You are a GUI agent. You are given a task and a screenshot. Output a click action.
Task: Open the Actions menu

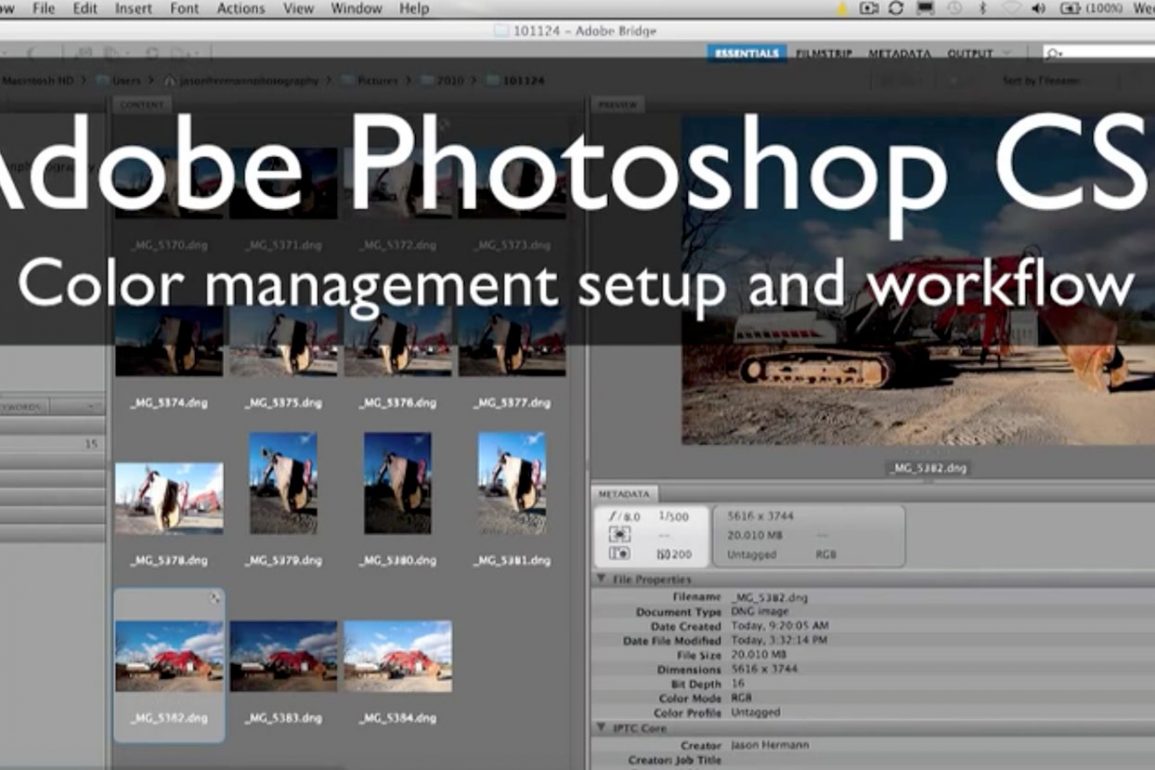(241, 9)
